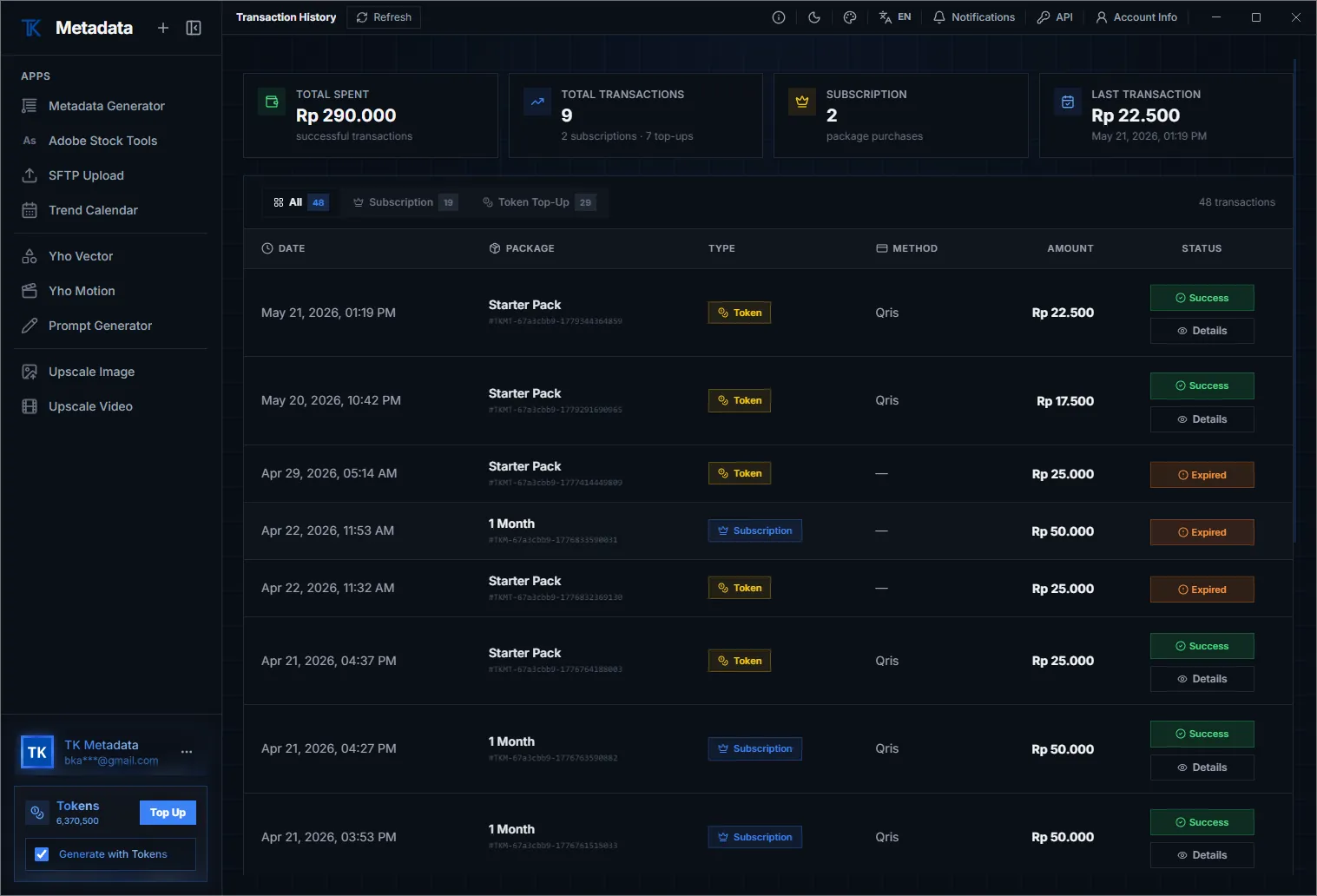
Task: View Details for Apr 21, 03:53 PM transaction
Action: [x=1202, y=855]
